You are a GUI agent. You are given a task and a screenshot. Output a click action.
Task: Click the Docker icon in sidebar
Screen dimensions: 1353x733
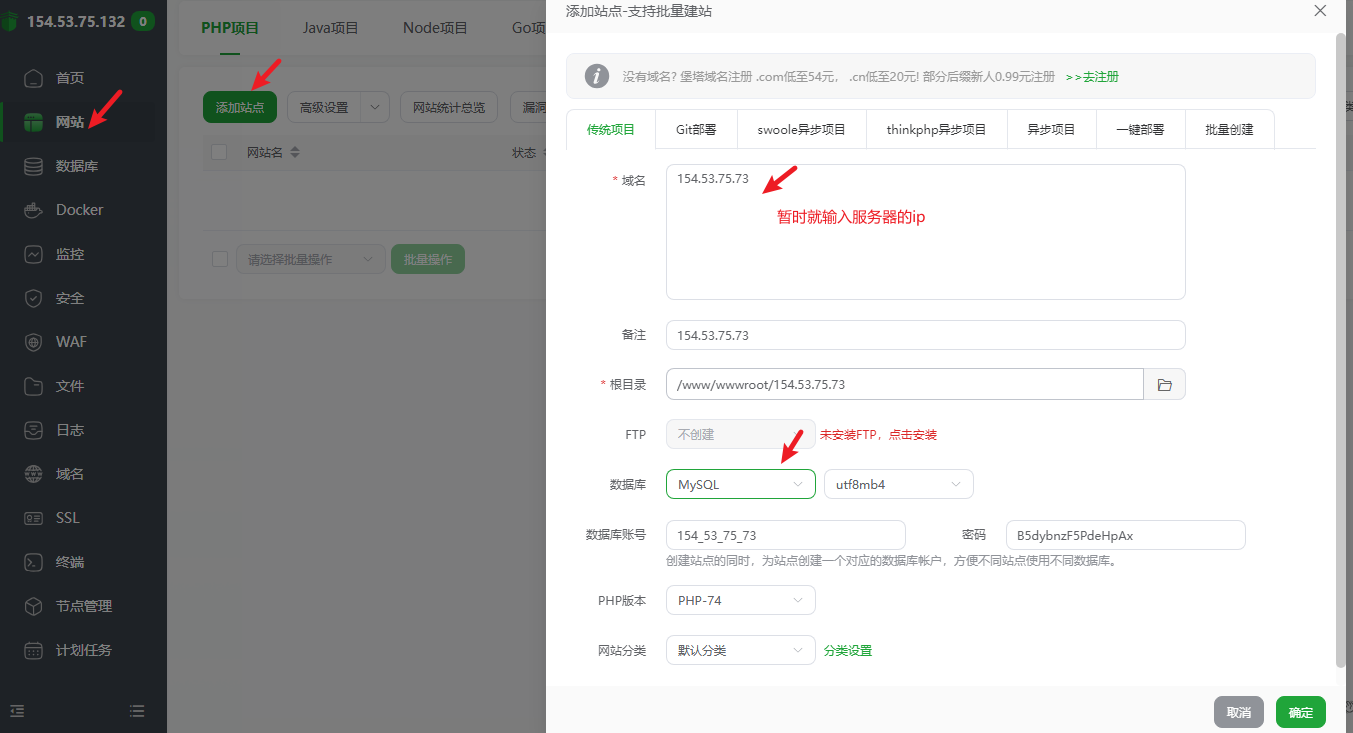tap(35, 210)
